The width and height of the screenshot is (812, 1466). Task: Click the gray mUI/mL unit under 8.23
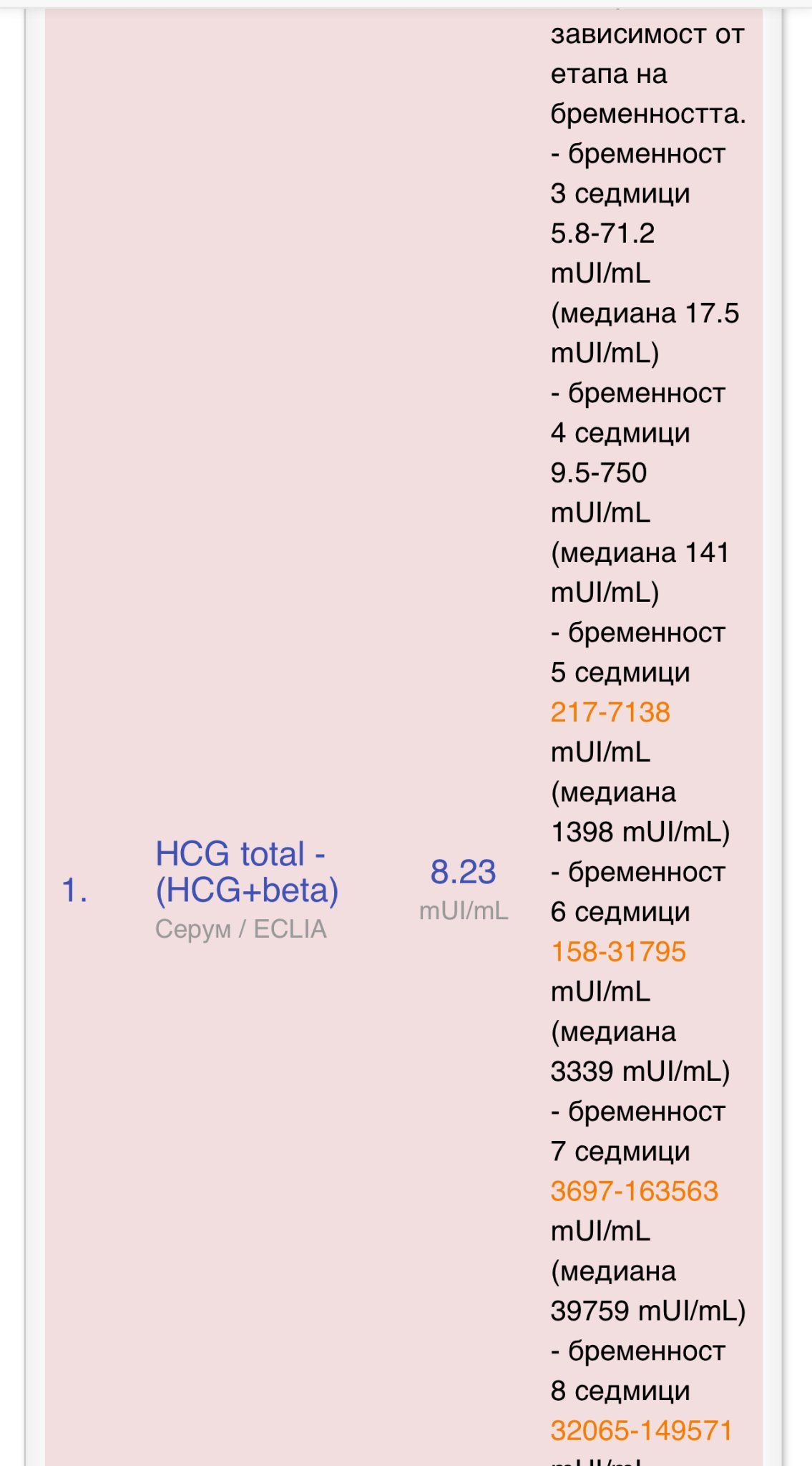pos(463,911)
